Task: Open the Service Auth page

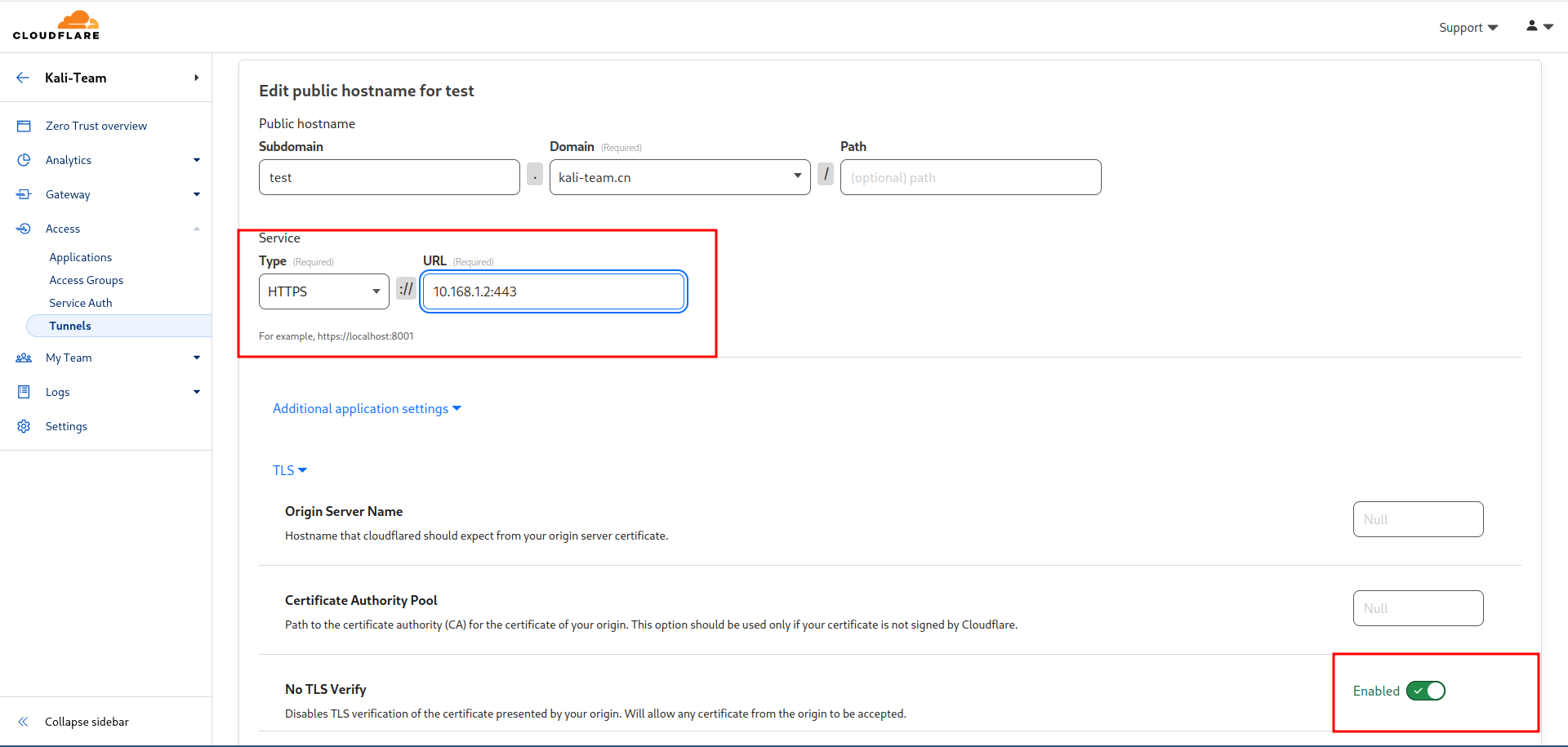Action: [81, 303]
